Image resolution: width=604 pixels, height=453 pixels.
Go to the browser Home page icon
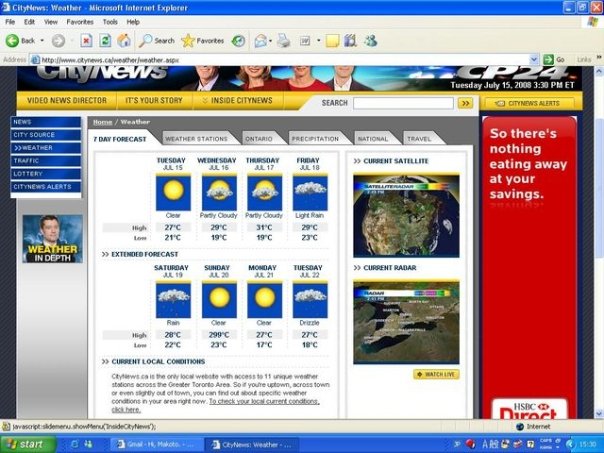124,41
